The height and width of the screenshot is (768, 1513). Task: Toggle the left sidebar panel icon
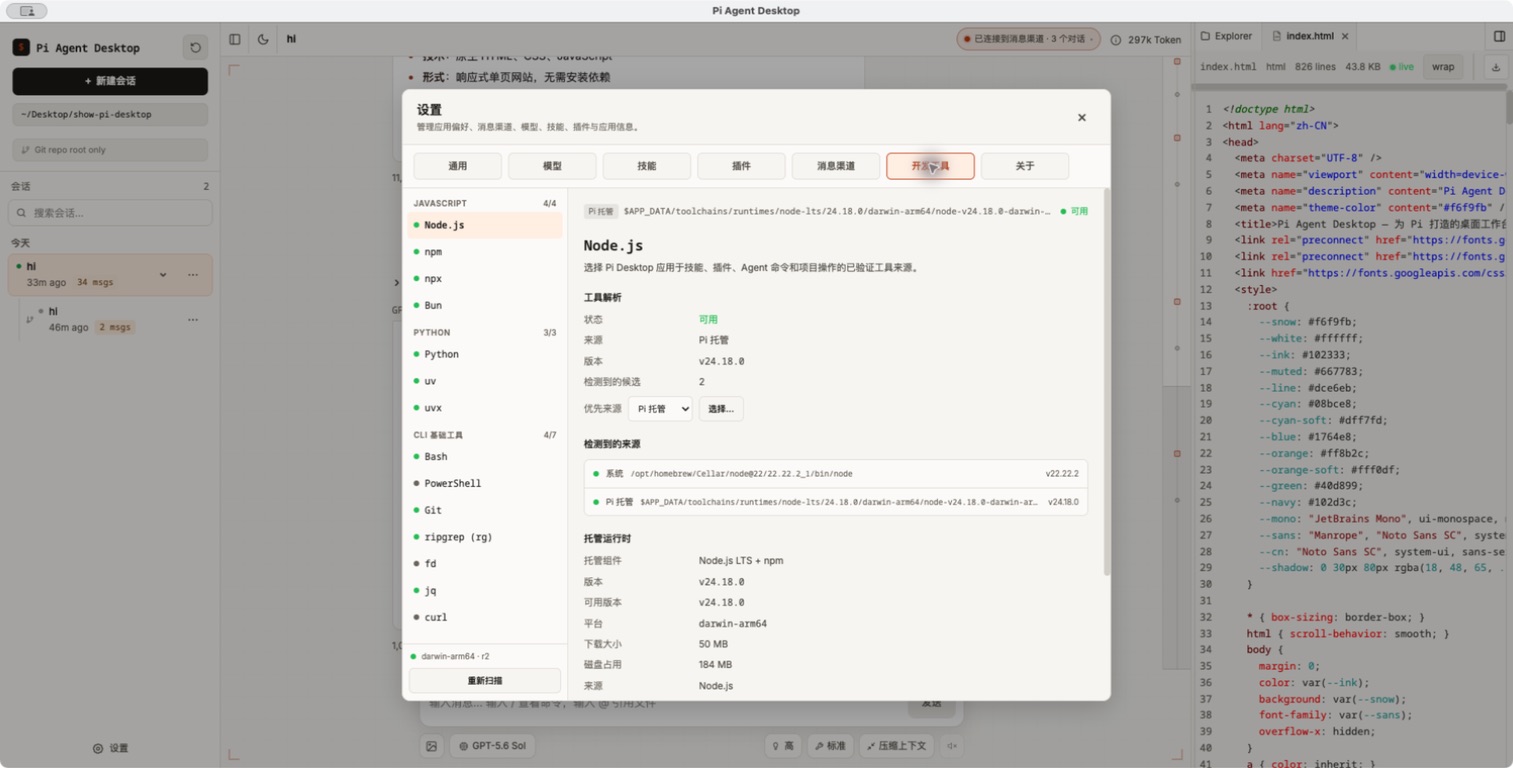tap(235, 39)
